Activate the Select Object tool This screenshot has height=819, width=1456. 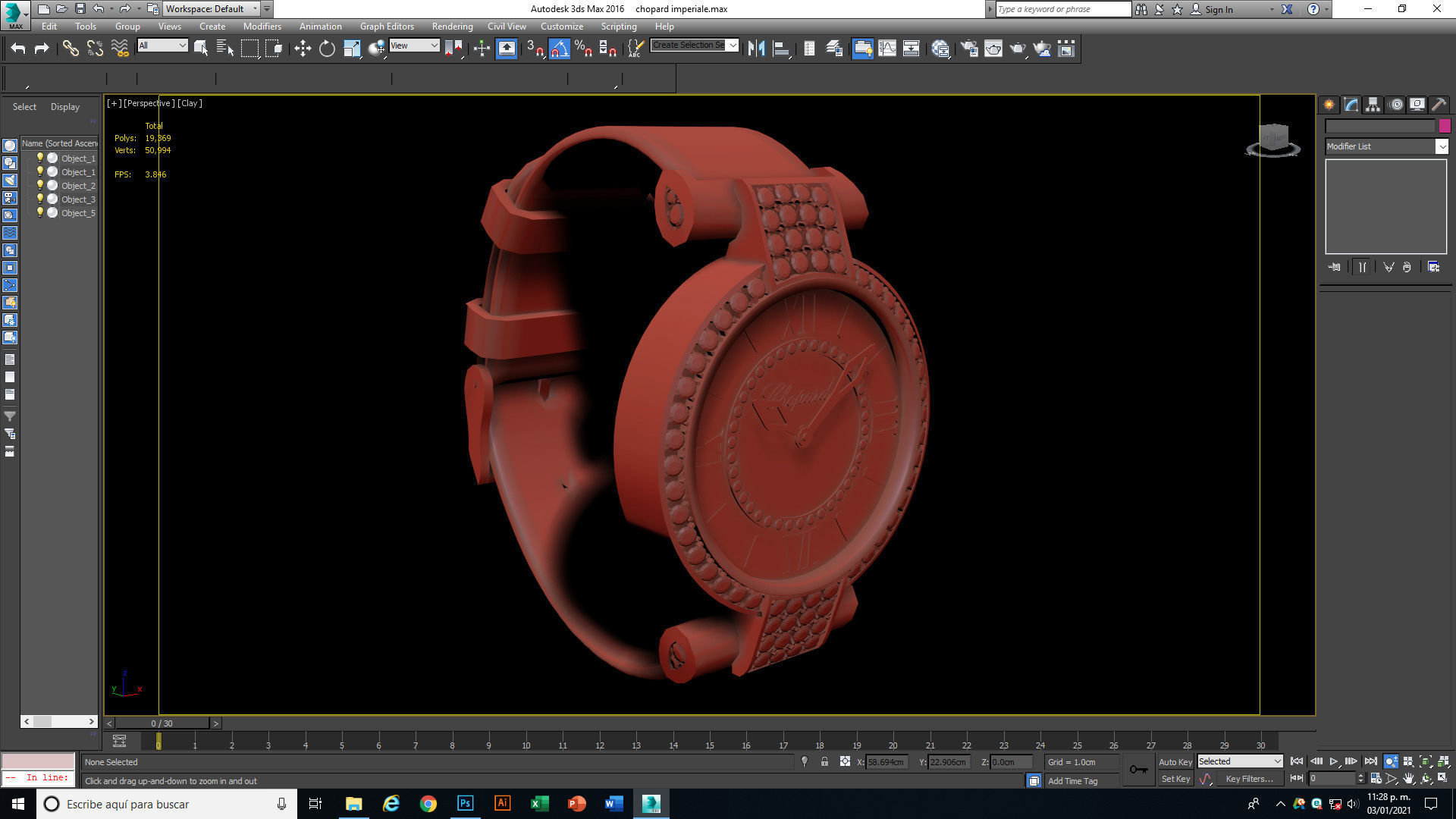pos(201,49)
